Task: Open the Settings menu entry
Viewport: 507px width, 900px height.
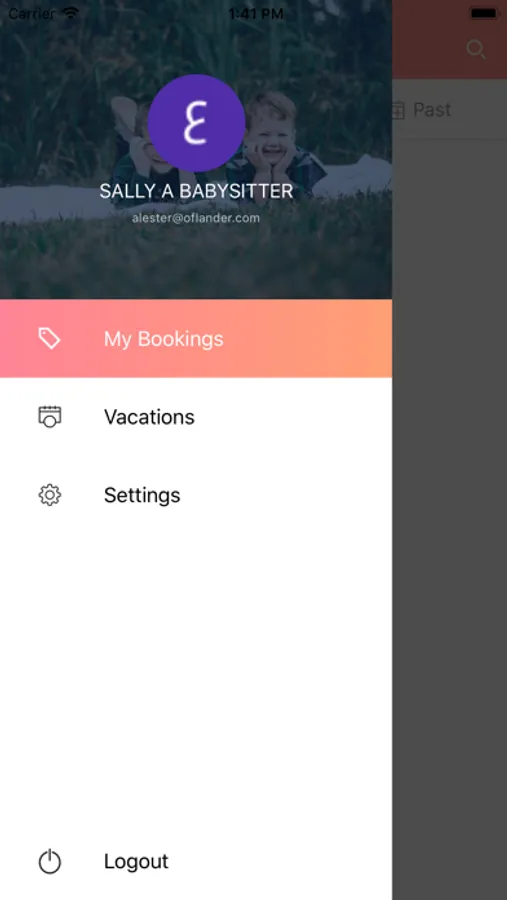Action: (x=196, y=495)
